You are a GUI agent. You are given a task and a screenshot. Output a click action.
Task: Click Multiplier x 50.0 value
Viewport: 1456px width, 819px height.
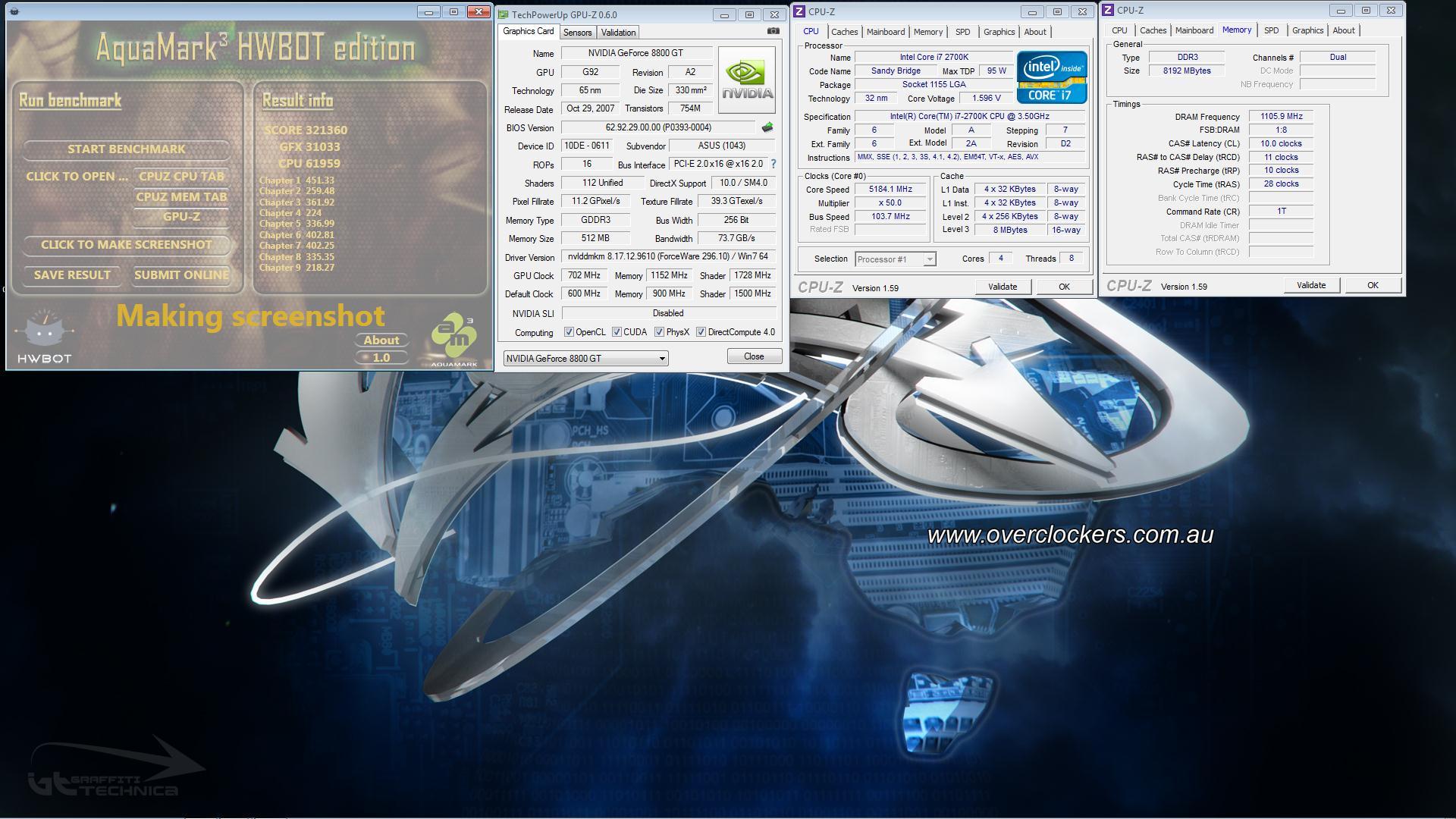tap(890, 203)
